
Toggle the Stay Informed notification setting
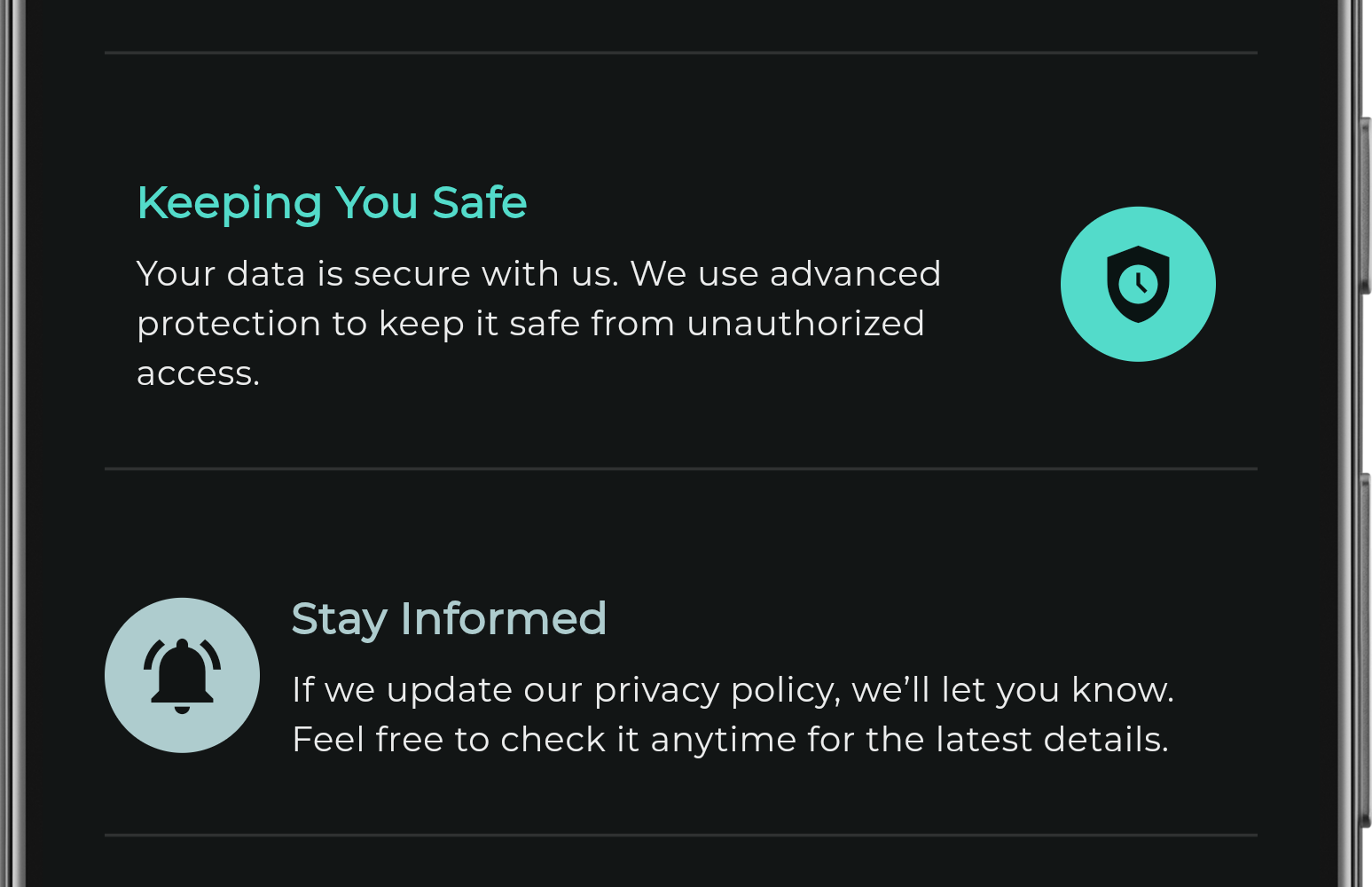tap(181, 675)
